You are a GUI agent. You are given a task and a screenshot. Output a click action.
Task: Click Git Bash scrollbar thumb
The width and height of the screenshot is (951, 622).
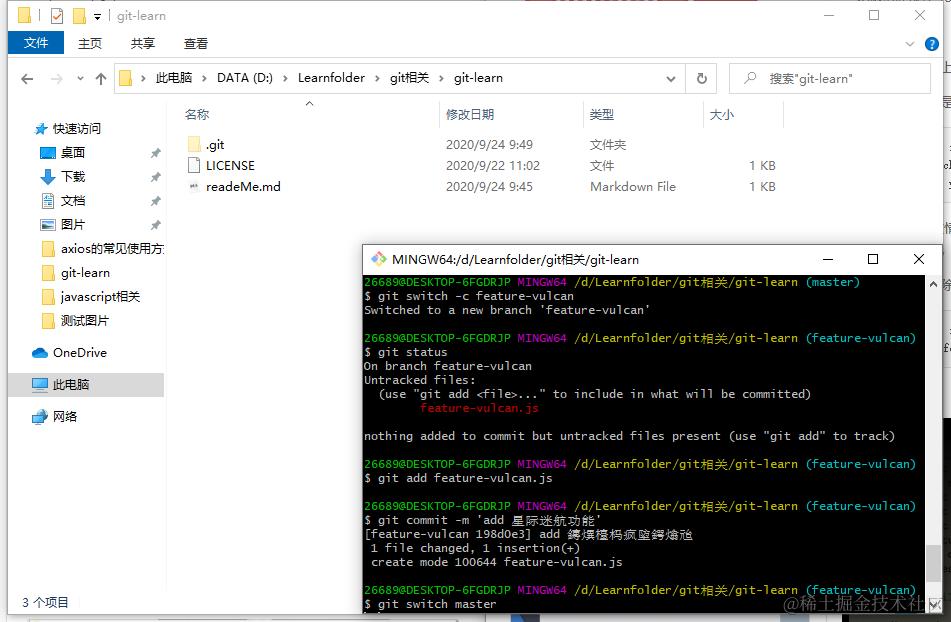tap(933, 564)
